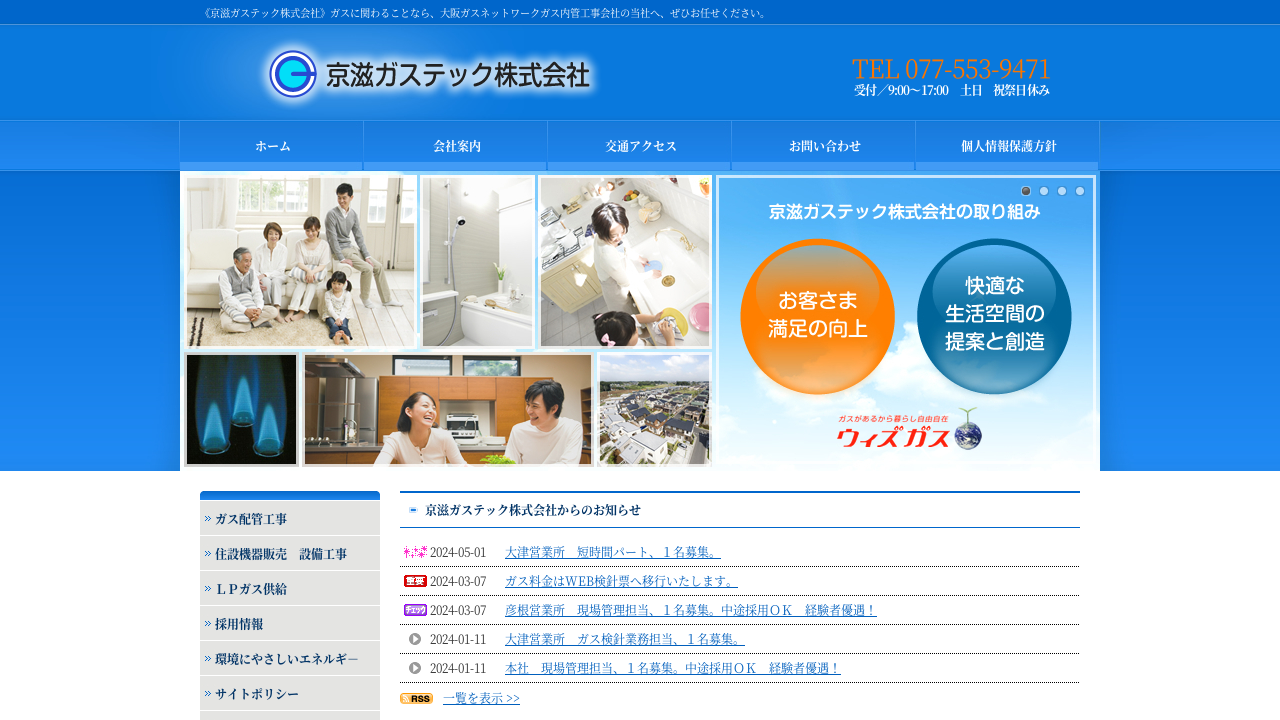Viewport: 1280px width, 720px height.
Task: Expand the ガス配管工事 sidebar item
Action: tap(290, 519)
